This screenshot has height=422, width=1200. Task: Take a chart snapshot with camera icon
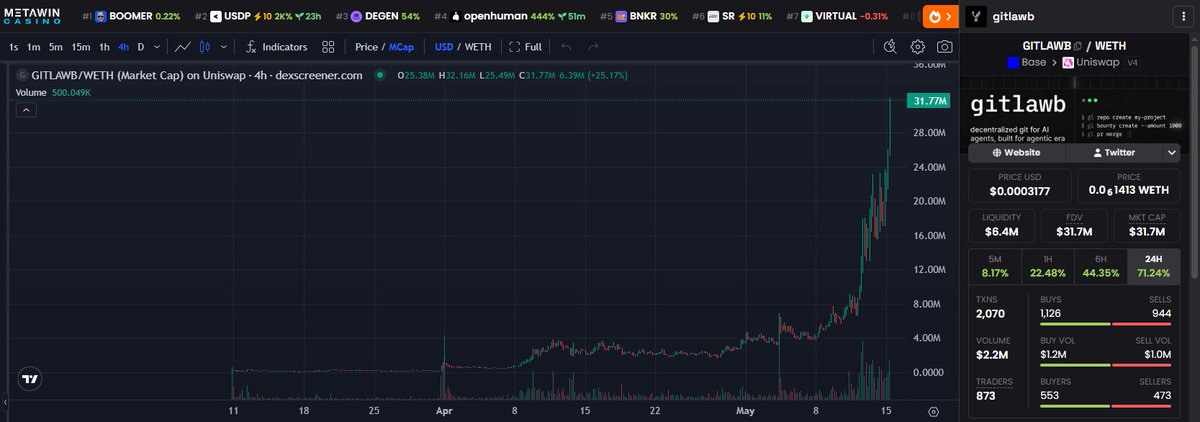[x=944, y=47]
